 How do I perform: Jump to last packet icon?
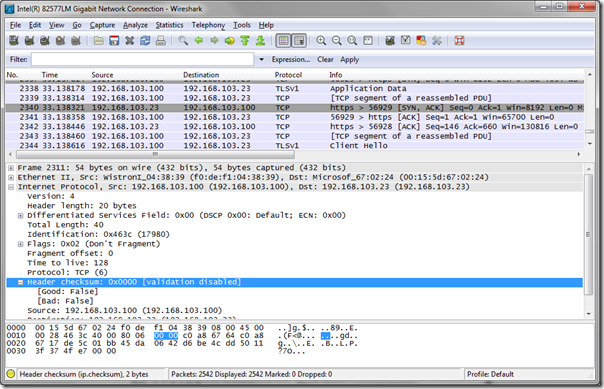tap(260, 40)
